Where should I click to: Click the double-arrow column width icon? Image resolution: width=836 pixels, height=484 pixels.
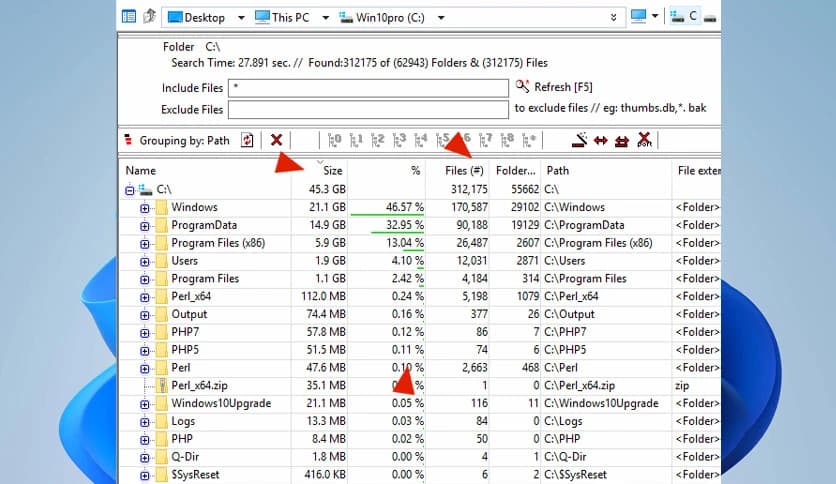pyautogui.click(x=601, y=141)
